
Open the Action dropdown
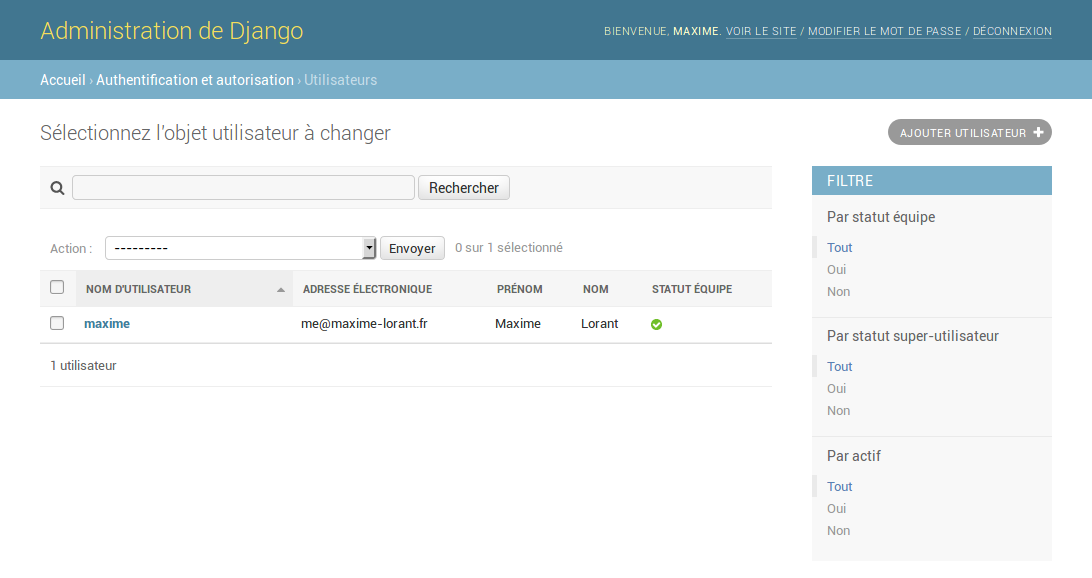[x=240, y=248]
